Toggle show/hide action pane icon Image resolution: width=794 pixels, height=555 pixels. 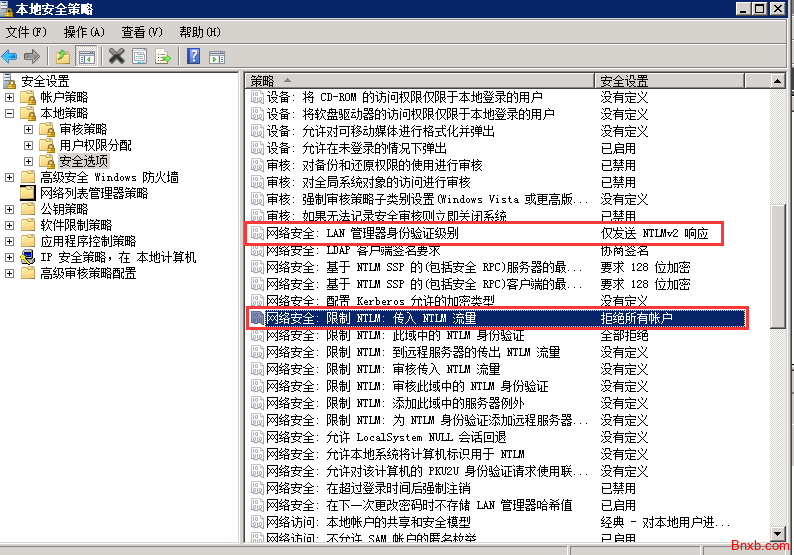pos(217,56)
